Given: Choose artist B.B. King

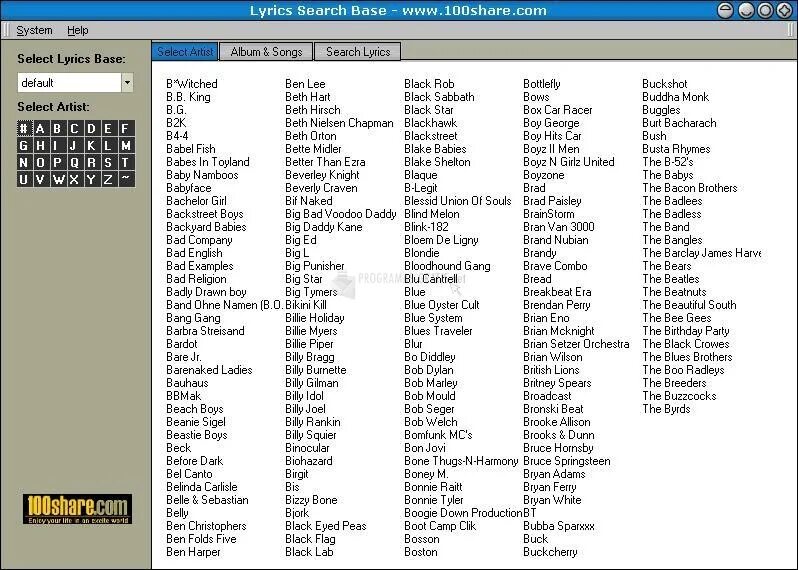Looking at the screenshot, I should pyautogui.click(x=188, y=97).
